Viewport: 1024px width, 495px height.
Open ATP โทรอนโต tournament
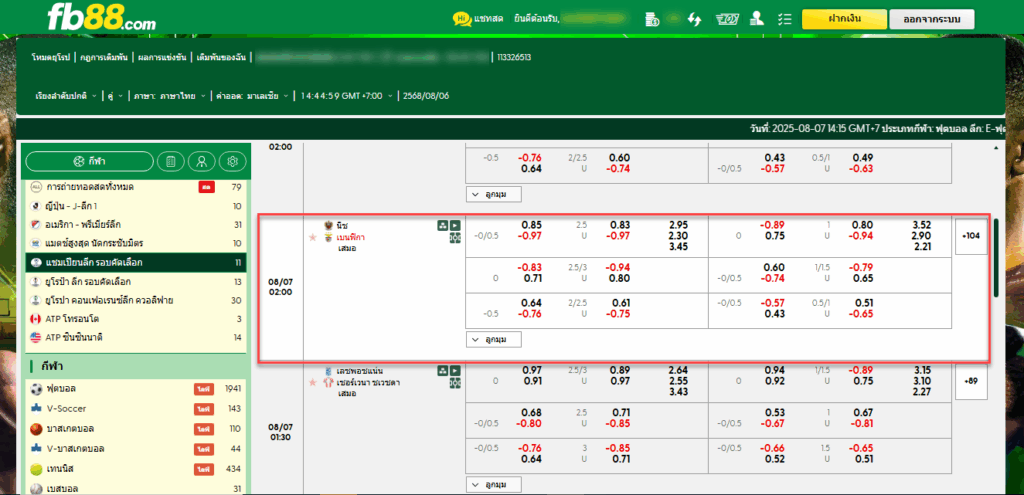click(x=136, y=319)
